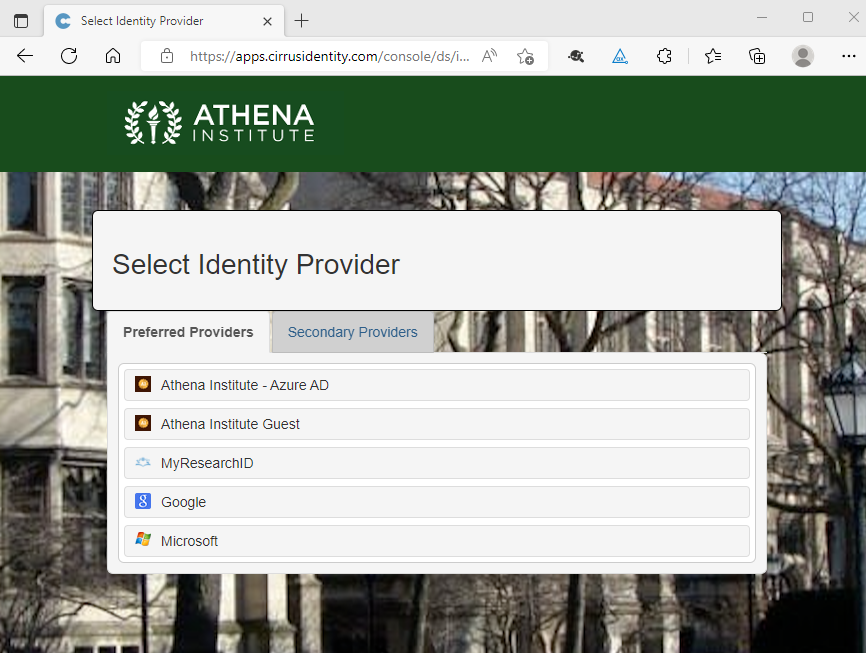View site information via padlock icon
866x653 pixels.
pyautogui.click(x=167, y=56)
